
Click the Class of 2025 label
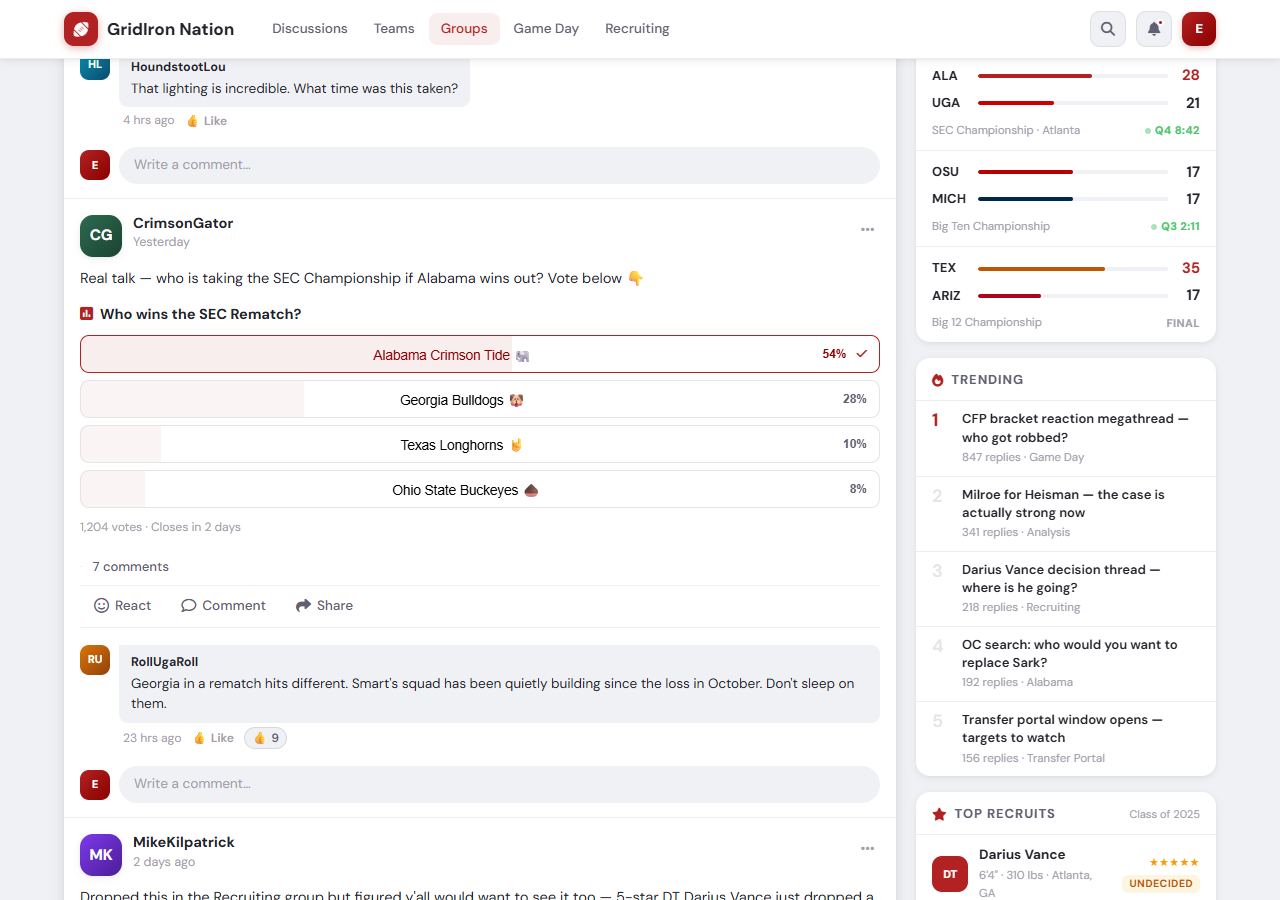1164,814
